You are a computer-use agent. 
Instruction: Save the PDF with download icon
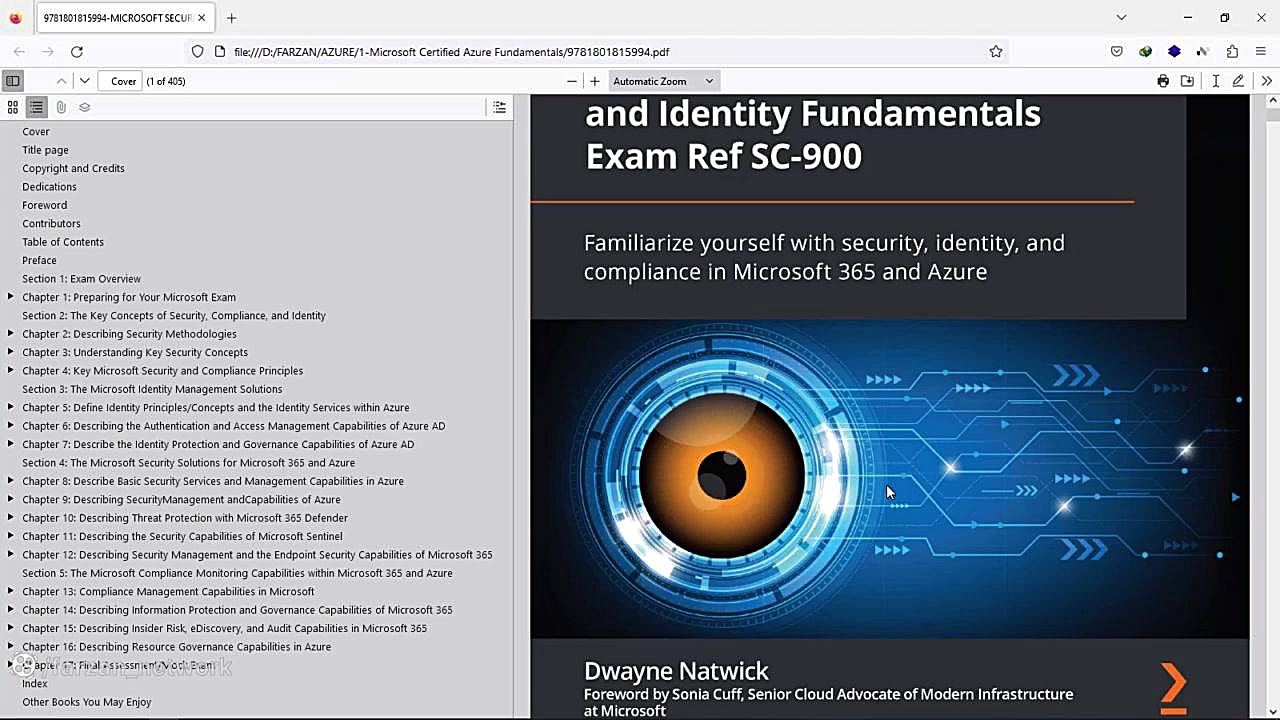coord(1187,81)
